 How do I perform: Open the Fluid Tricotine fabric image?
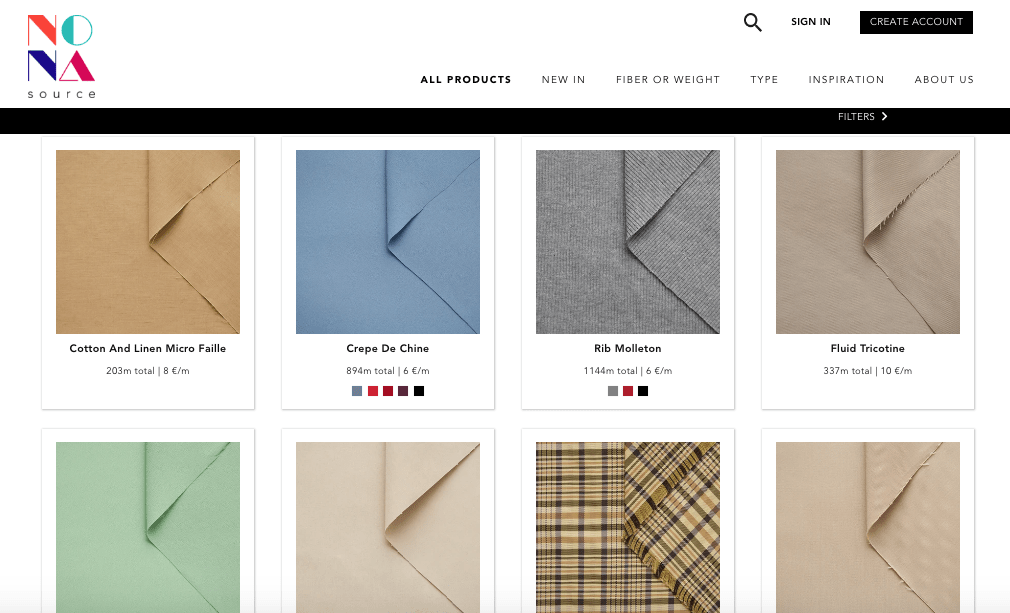(867, 242)
